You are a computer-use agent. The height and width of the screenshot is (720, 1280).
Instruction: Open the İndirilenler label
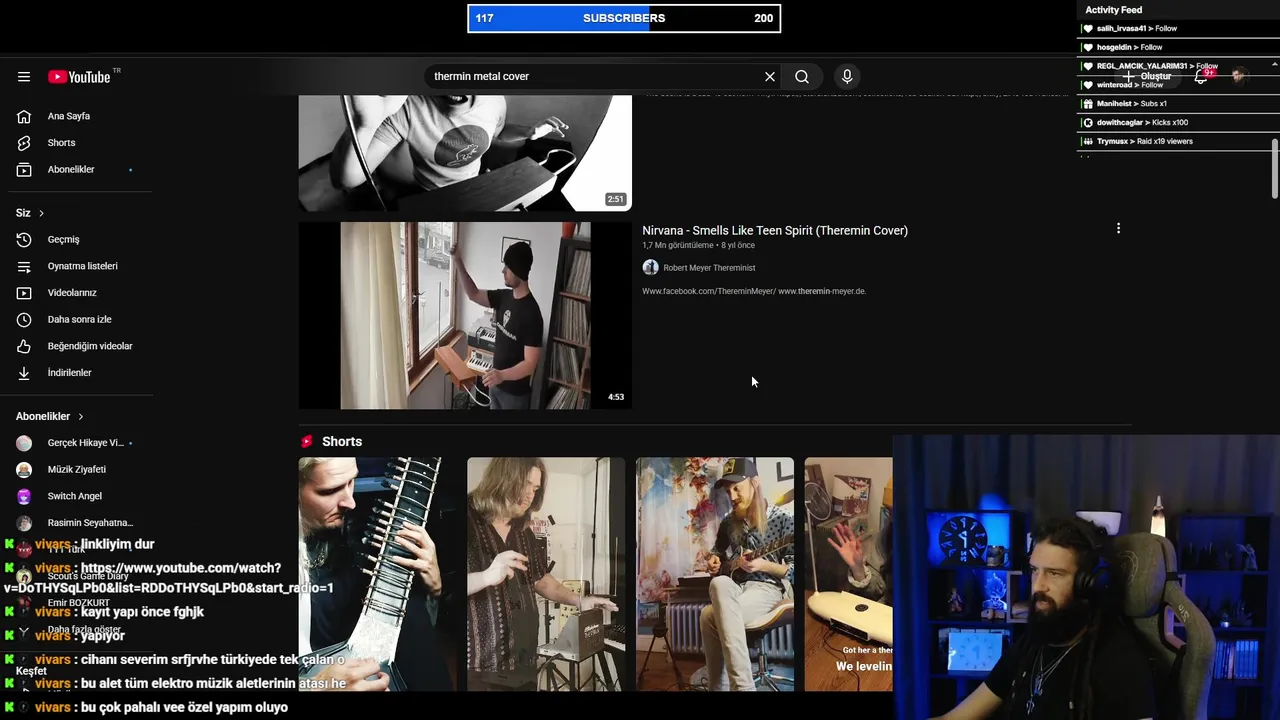69,373
